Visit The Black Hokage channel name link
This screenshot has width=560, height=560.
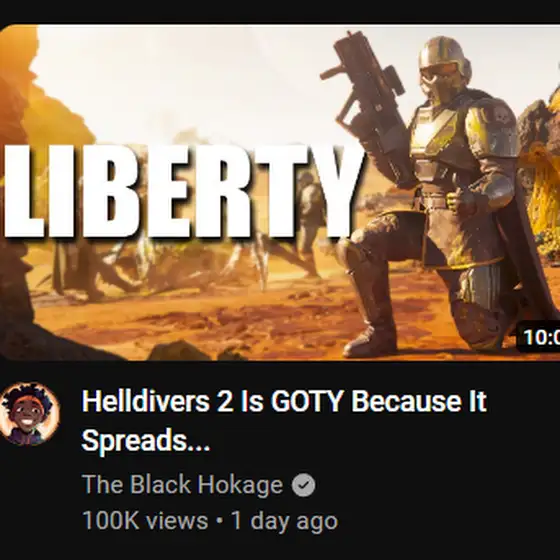click(x=182, y=485)
